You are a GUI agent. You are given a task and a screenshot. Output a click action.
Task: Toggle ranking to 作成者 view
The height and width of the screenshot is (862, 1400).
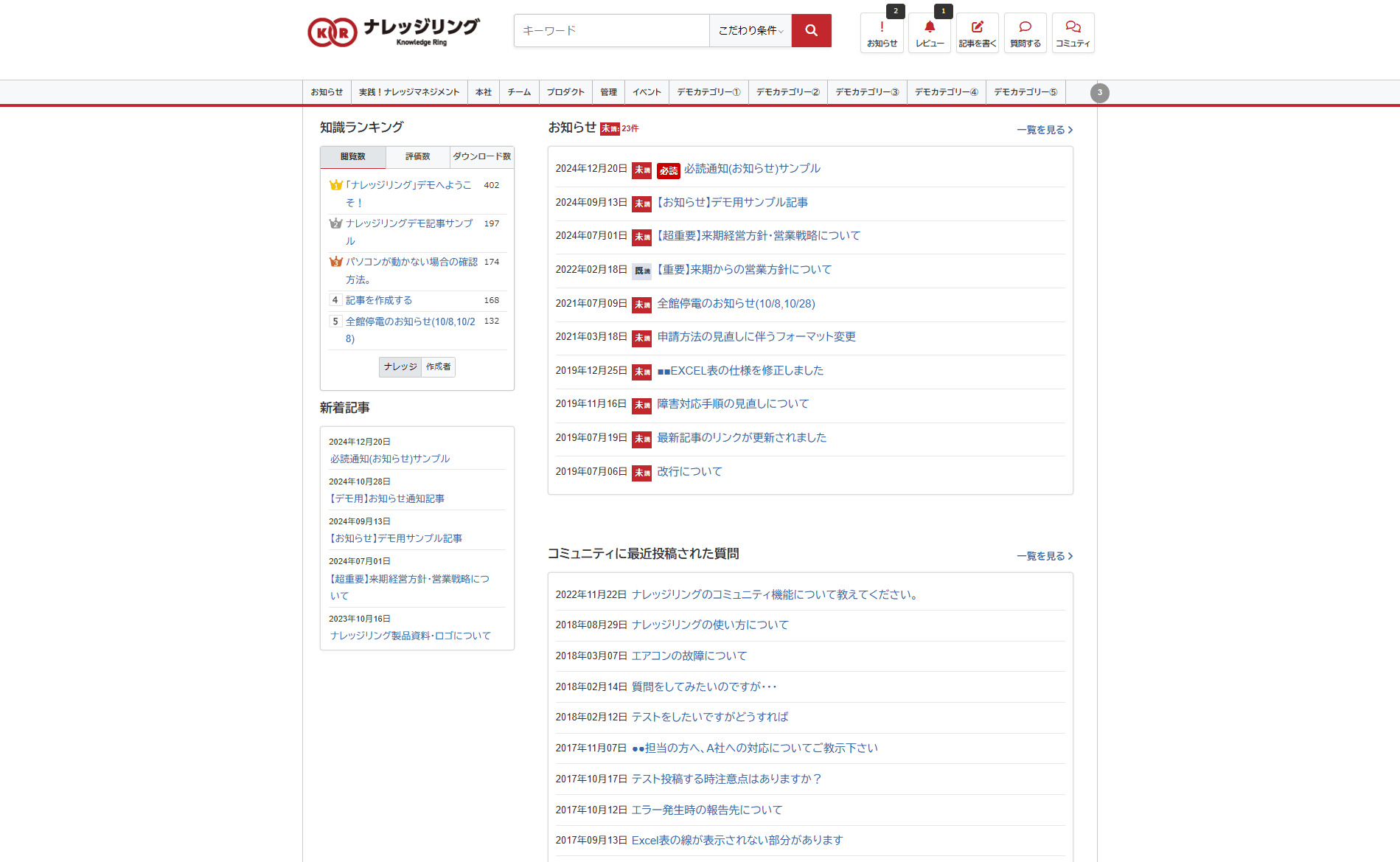pyautogui.click(x=439, y=366)
